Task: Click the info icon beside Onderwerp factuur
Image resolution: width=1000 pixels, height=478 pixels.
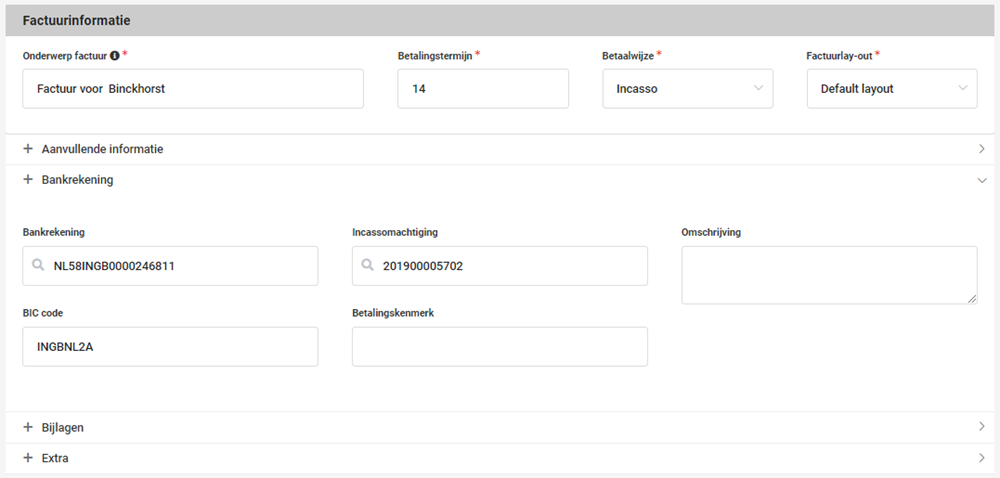Action: pyautogui.click(x=115, y=55)
